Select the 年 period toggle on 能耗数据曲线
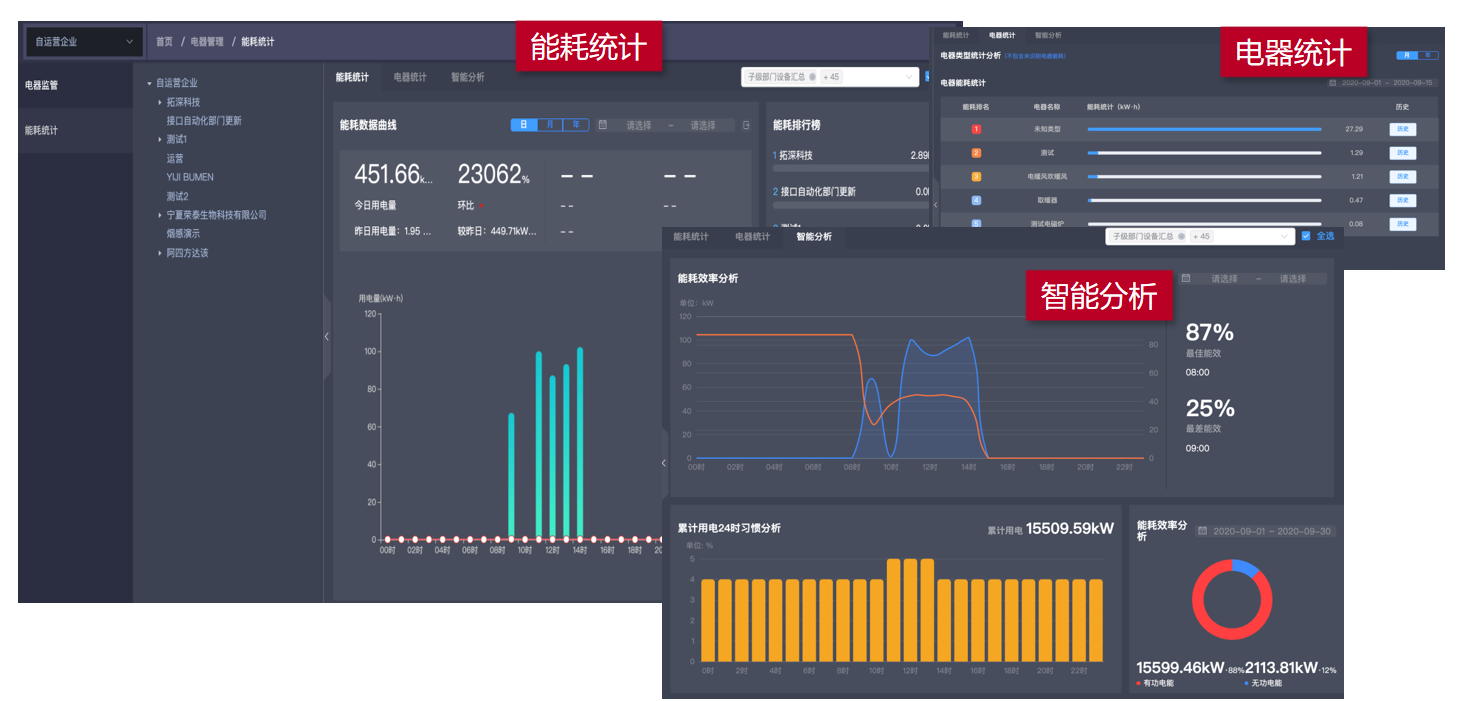The height and width of the screenshot is (701, 1476). (x=576, y=125)
